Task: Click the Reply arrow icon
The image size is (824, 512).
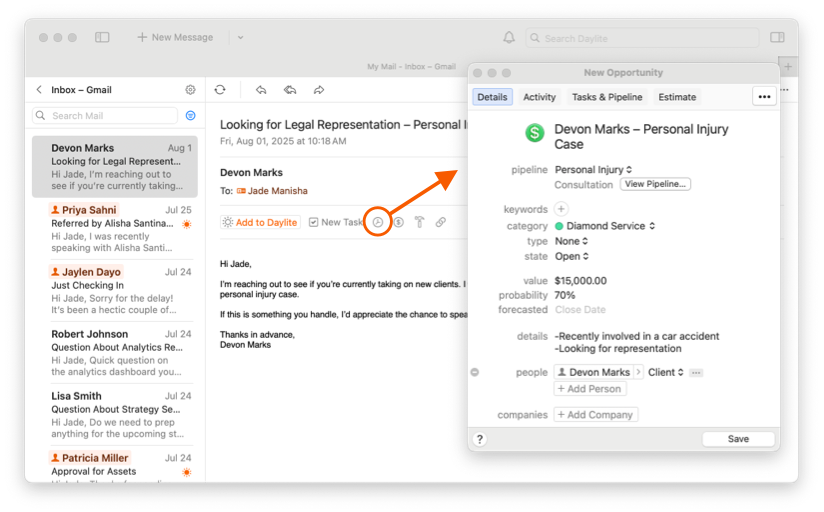Action: pos(261,90)
